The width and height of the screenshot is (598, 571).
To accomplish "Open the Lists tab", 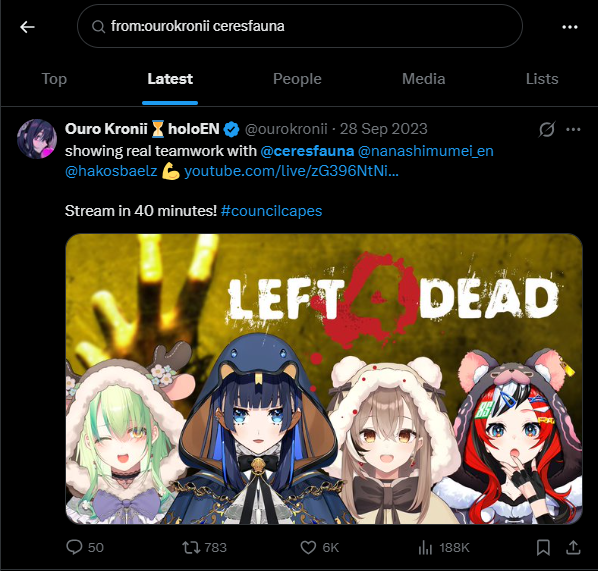I will [x=542, y=79].
